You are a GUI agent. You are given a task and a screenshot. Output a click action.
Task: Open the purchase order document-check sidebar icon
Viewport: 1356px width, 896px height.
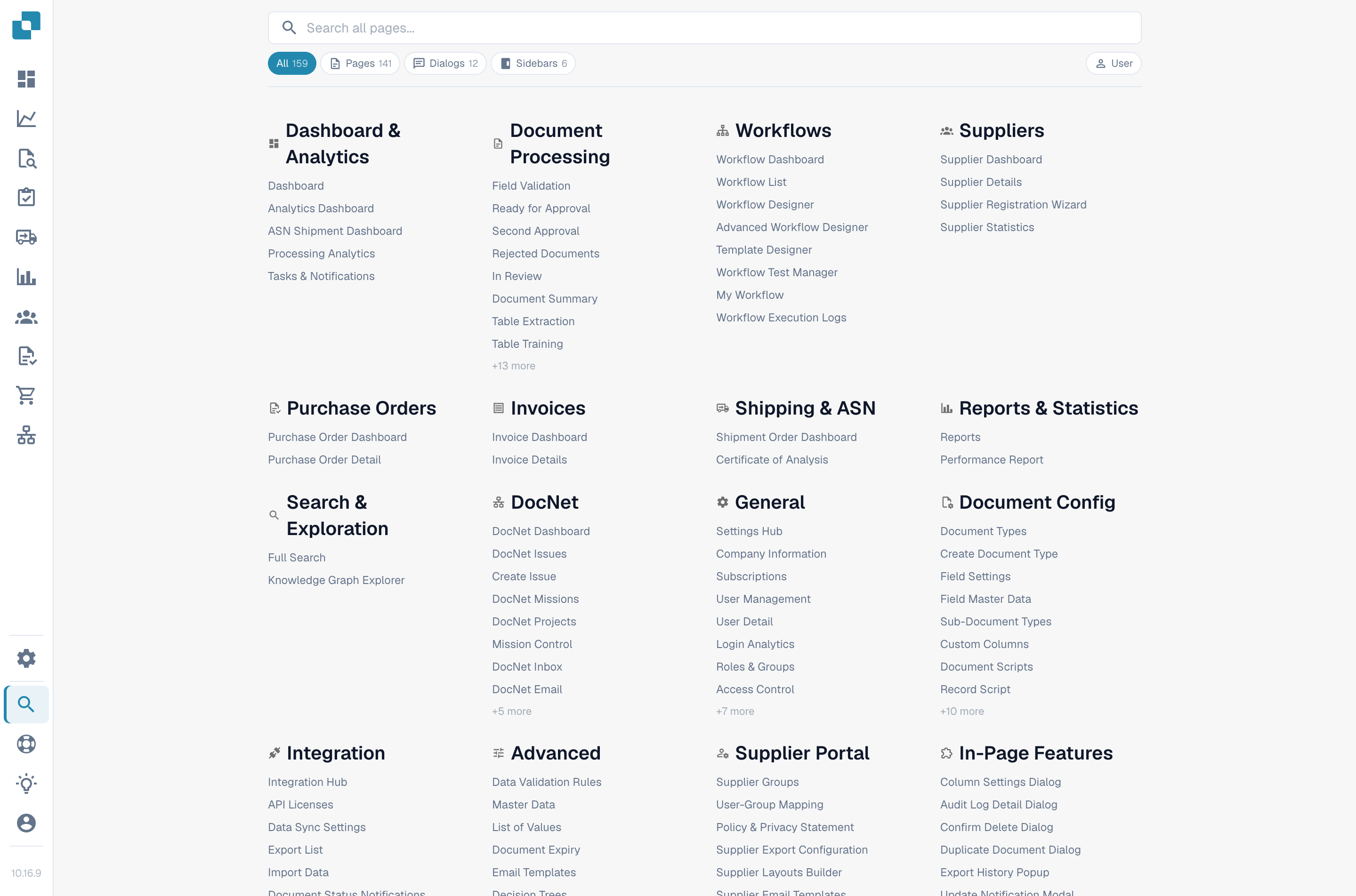click(x=26, y=356)
